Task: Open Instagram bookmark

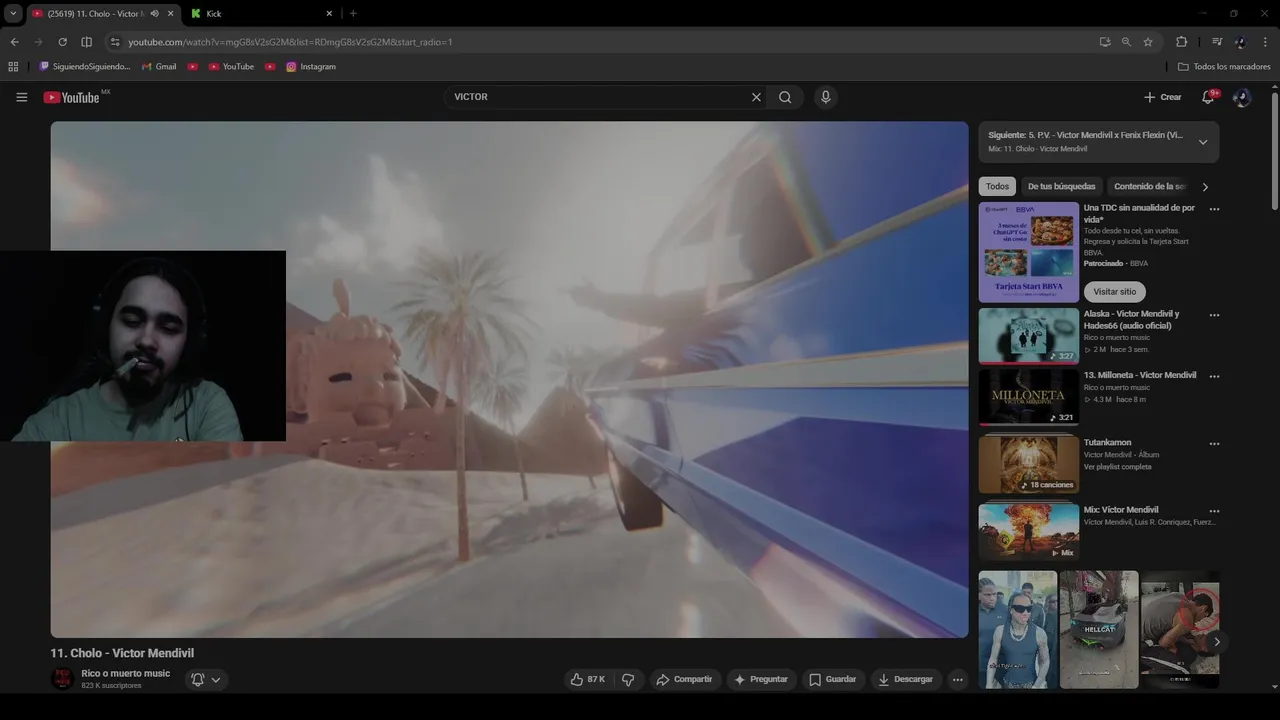Action: [311, 67]
